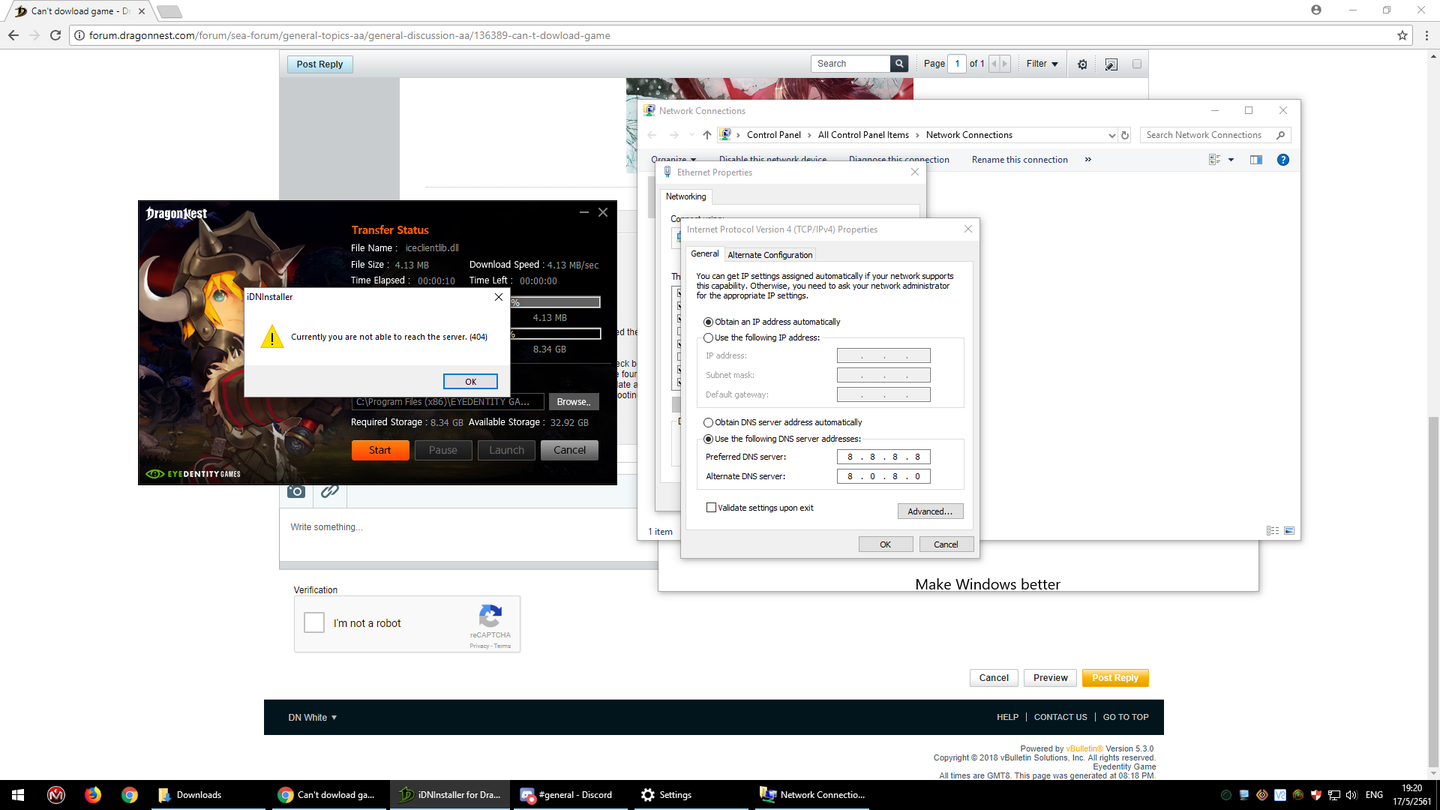Expand the toolbar overflow chevron in Network Connections
The image size is (1440, 810).
(1088, 160)
